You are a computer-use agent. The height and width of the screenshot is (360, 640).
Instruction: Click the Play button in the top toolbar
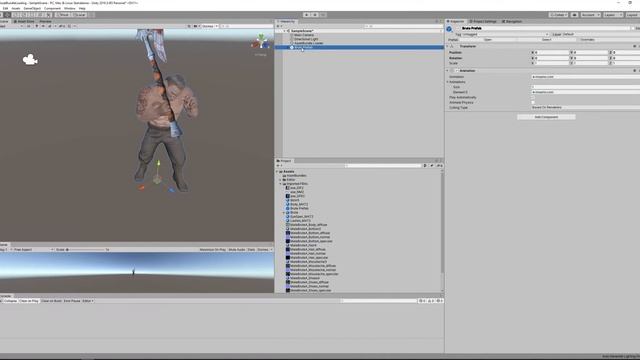point(307,15)
